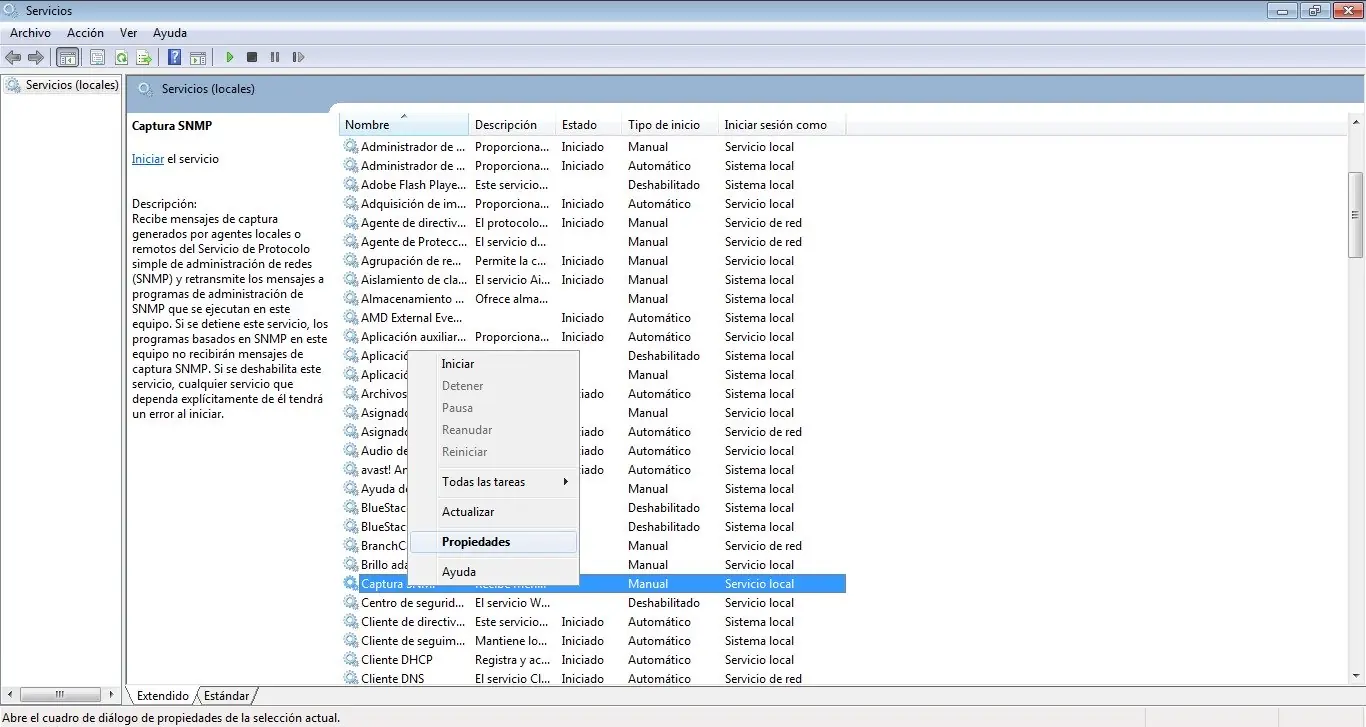Open the Ayuda menu in the menu bar

[x=170, y=33]
